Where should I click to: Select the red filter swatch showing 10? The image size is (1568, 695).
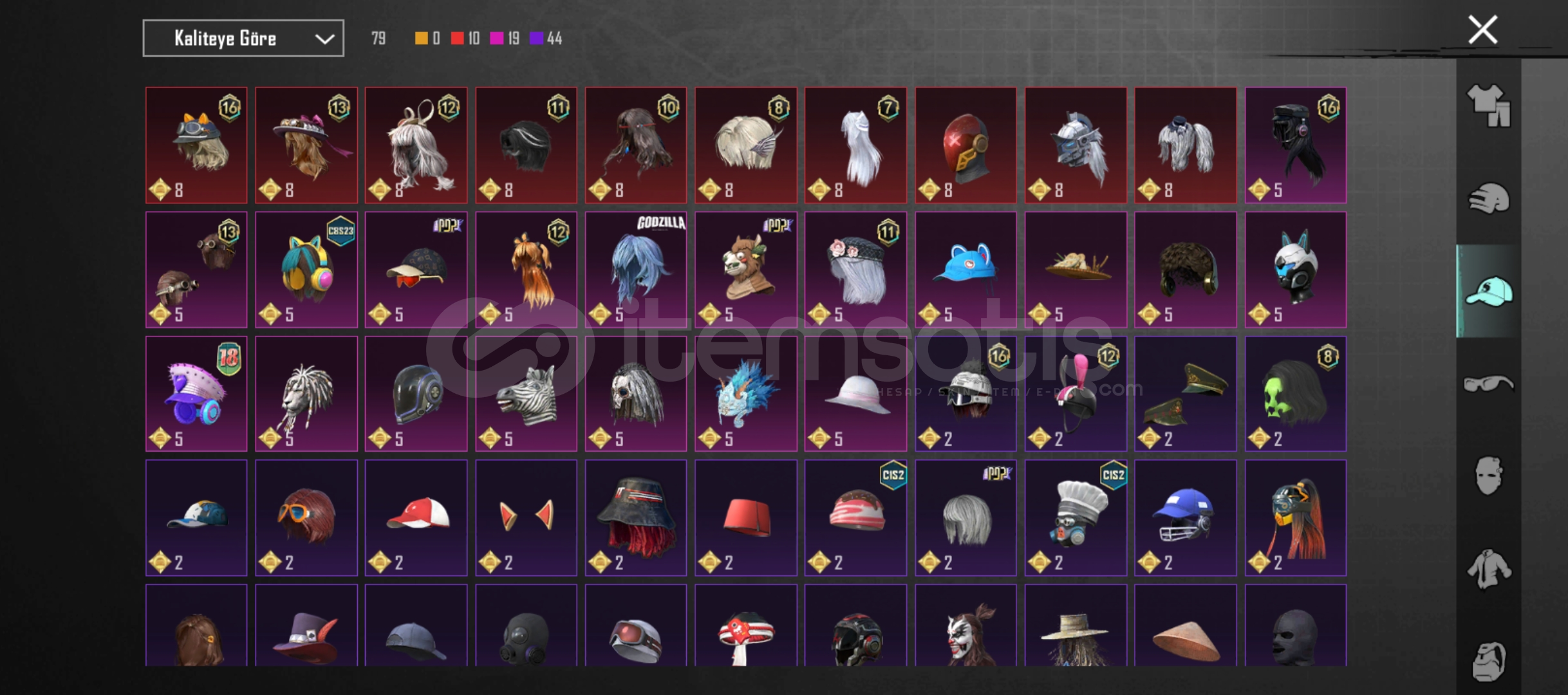pos(465,39)
